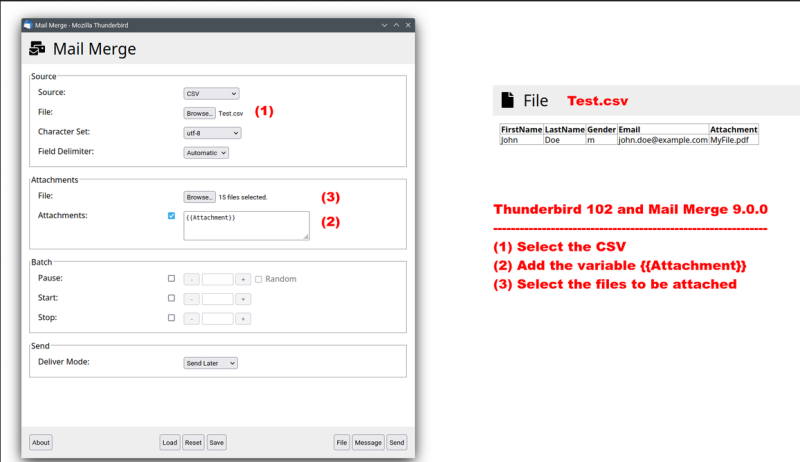This screenshot has width=800, height=462.
Task: Click the Stop value field
Action: point(217,319)
